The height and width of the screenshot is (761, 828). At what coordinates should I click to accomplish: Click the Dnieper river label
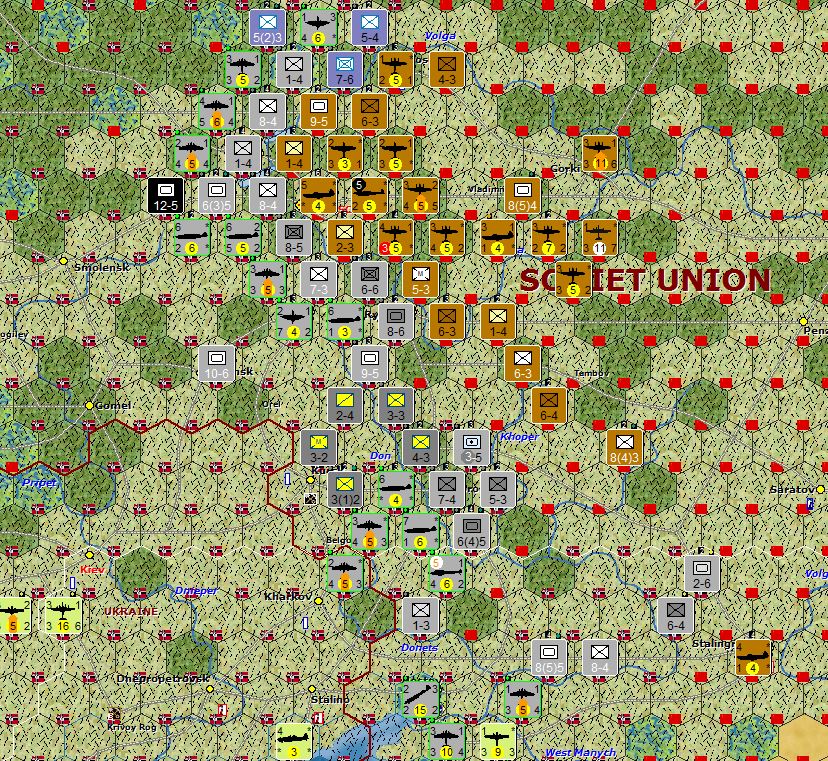coord(196,590)
